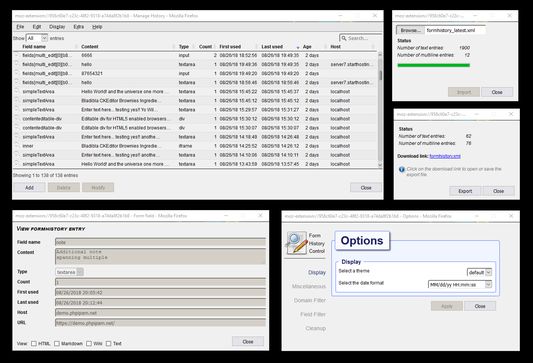Click the scrollbar up arrow in history table
Screen dimensions: 533x363
click(380, 54)
